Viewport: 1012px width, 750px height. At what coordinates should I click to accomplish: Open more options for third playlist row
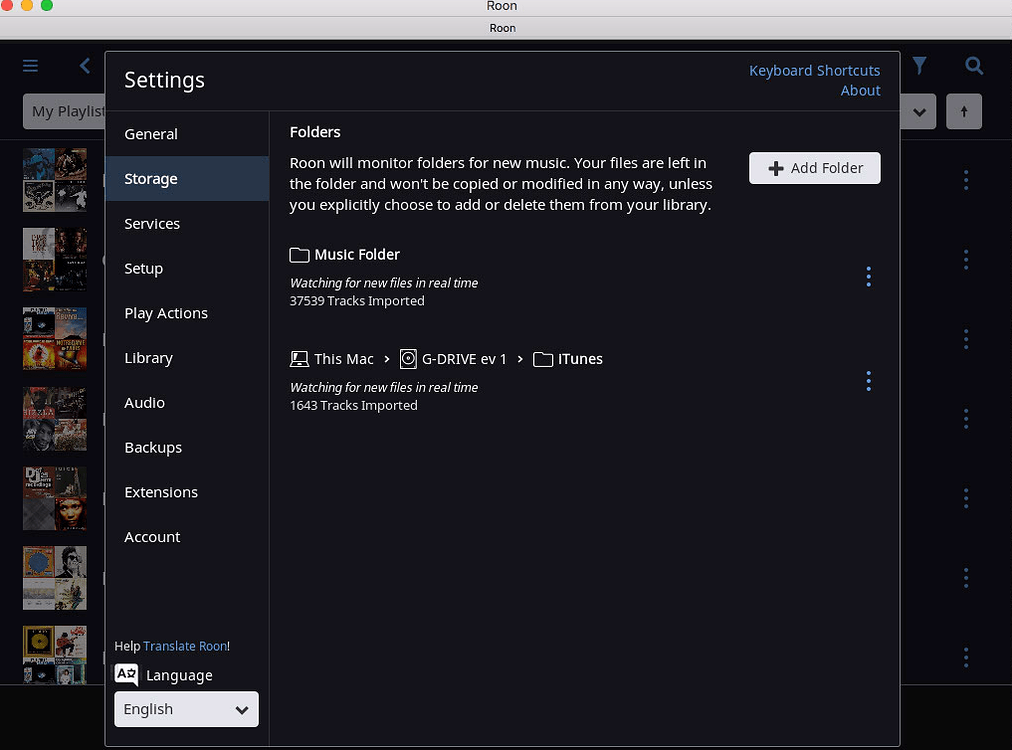pyautogui.click(x=966, y=339)
